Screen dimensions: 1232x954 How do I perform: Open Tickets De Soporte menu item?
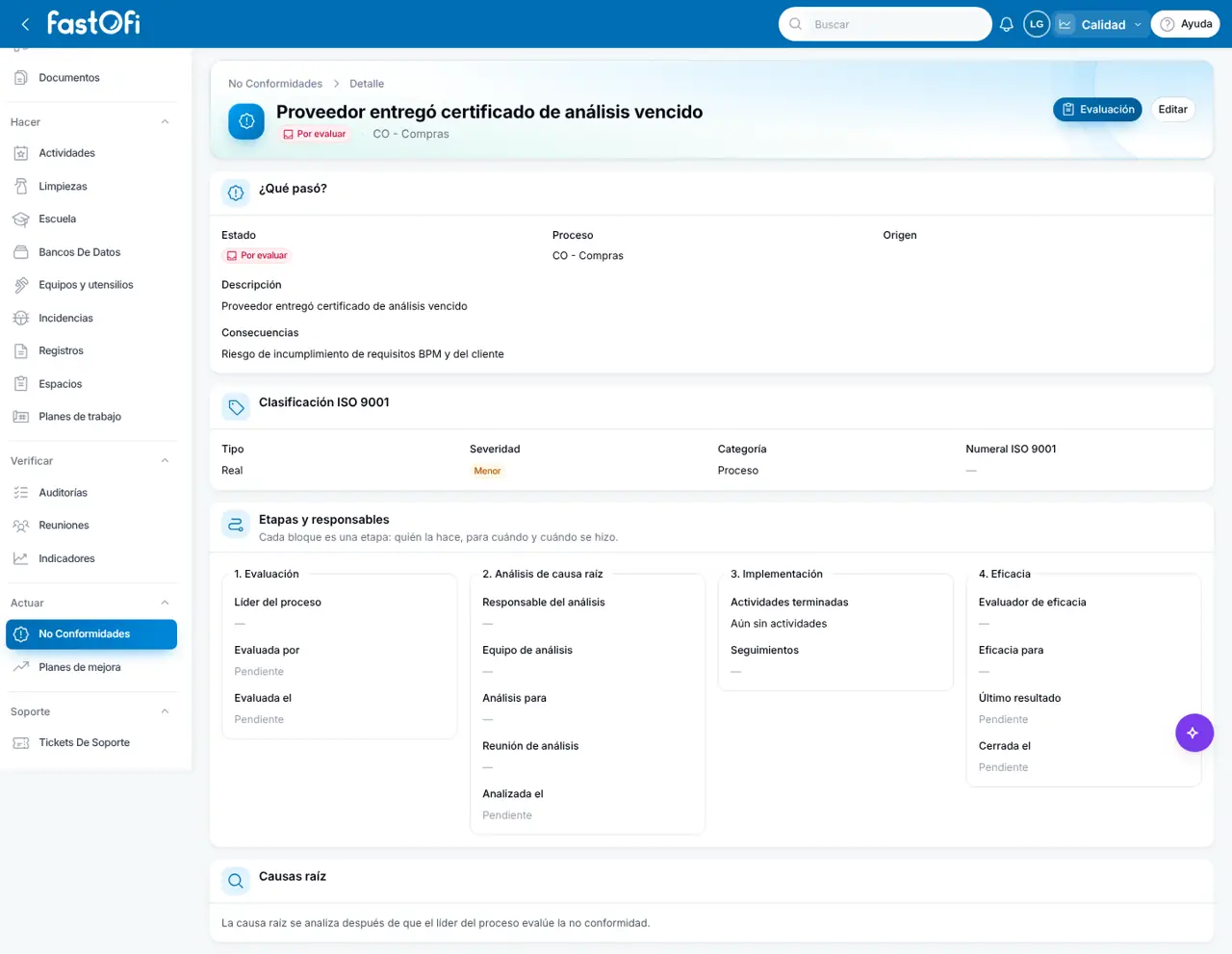coord(91,743)
